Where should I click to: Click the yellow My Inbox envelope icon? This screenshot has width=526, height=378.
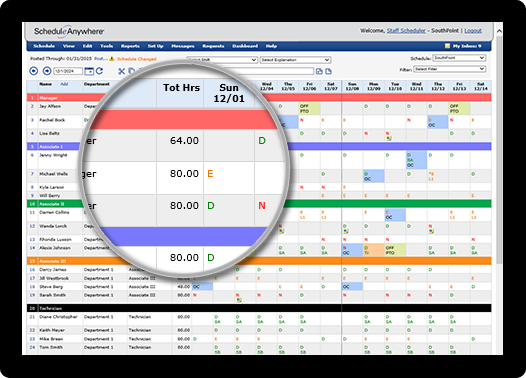pos(447,46)
